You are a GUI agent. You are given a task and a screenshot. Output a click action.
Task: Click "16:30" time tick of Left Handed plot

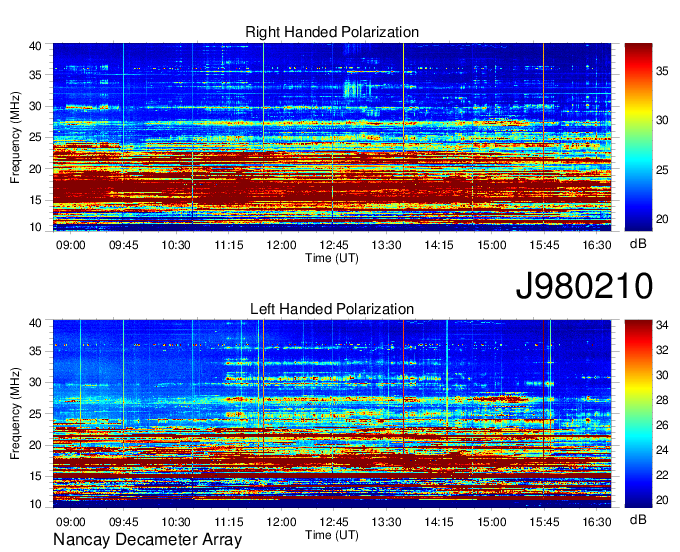pos(597,522)
